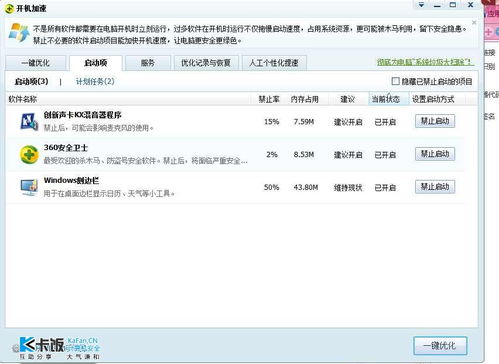This screenshot has width=499, height=364.
Task: Select the 启动项(3) sub-tab
Action: pyautogui.click(x=31, y=81)
